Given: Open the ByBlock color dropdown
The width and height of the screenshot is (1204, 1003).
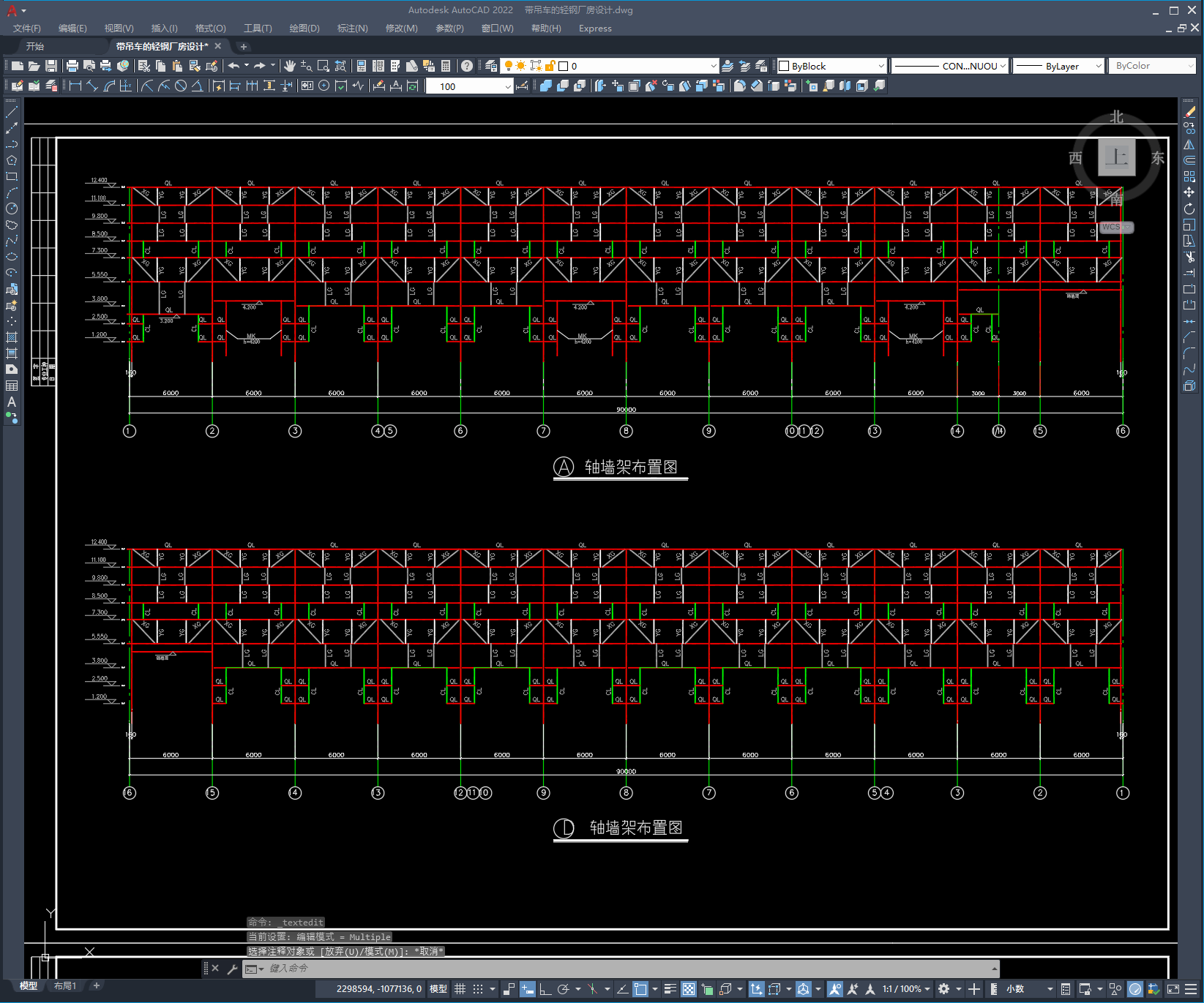Looking at the screenshot, I should point(831,66).
